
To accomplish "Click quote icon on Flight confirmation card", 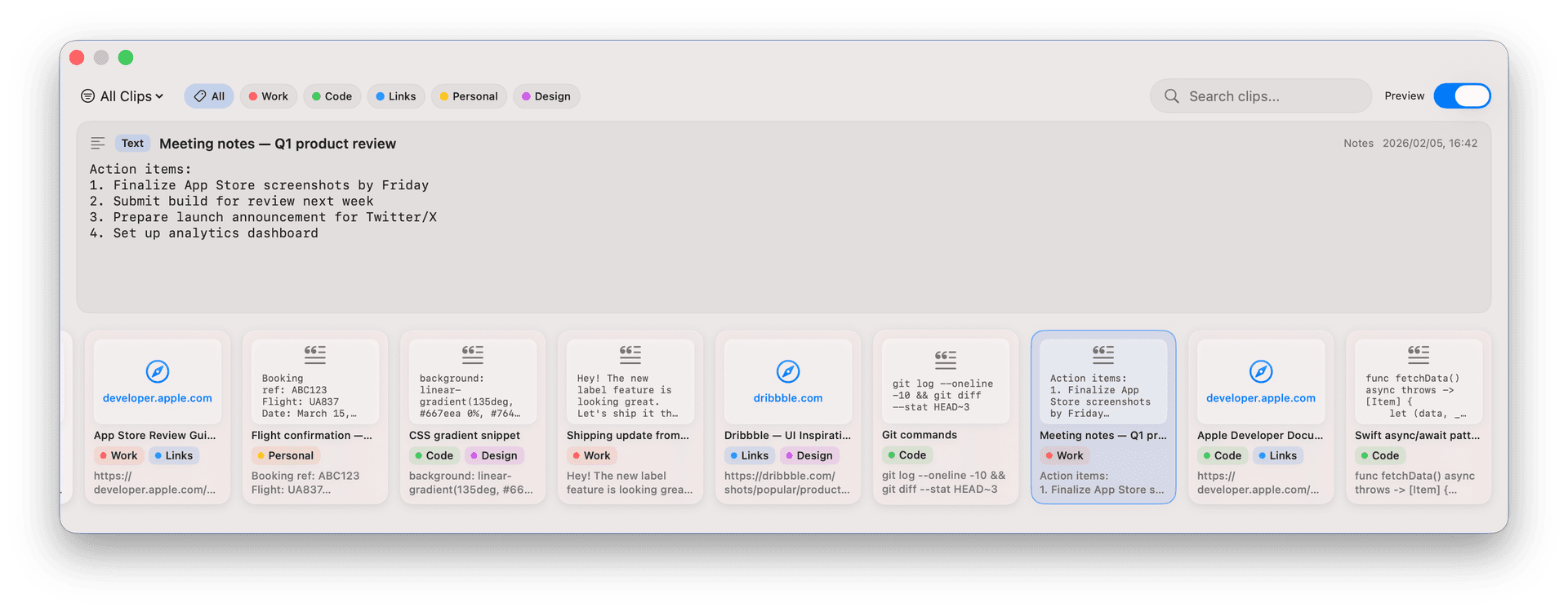I will click(315, 354).
